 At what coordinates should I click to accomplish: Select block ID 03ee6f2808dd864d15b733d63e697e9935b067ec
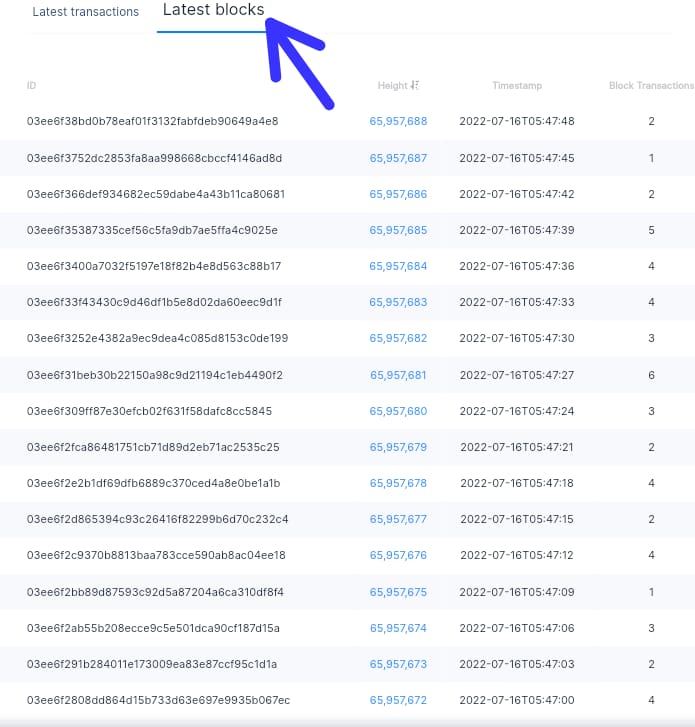click(x=159, y=700)
